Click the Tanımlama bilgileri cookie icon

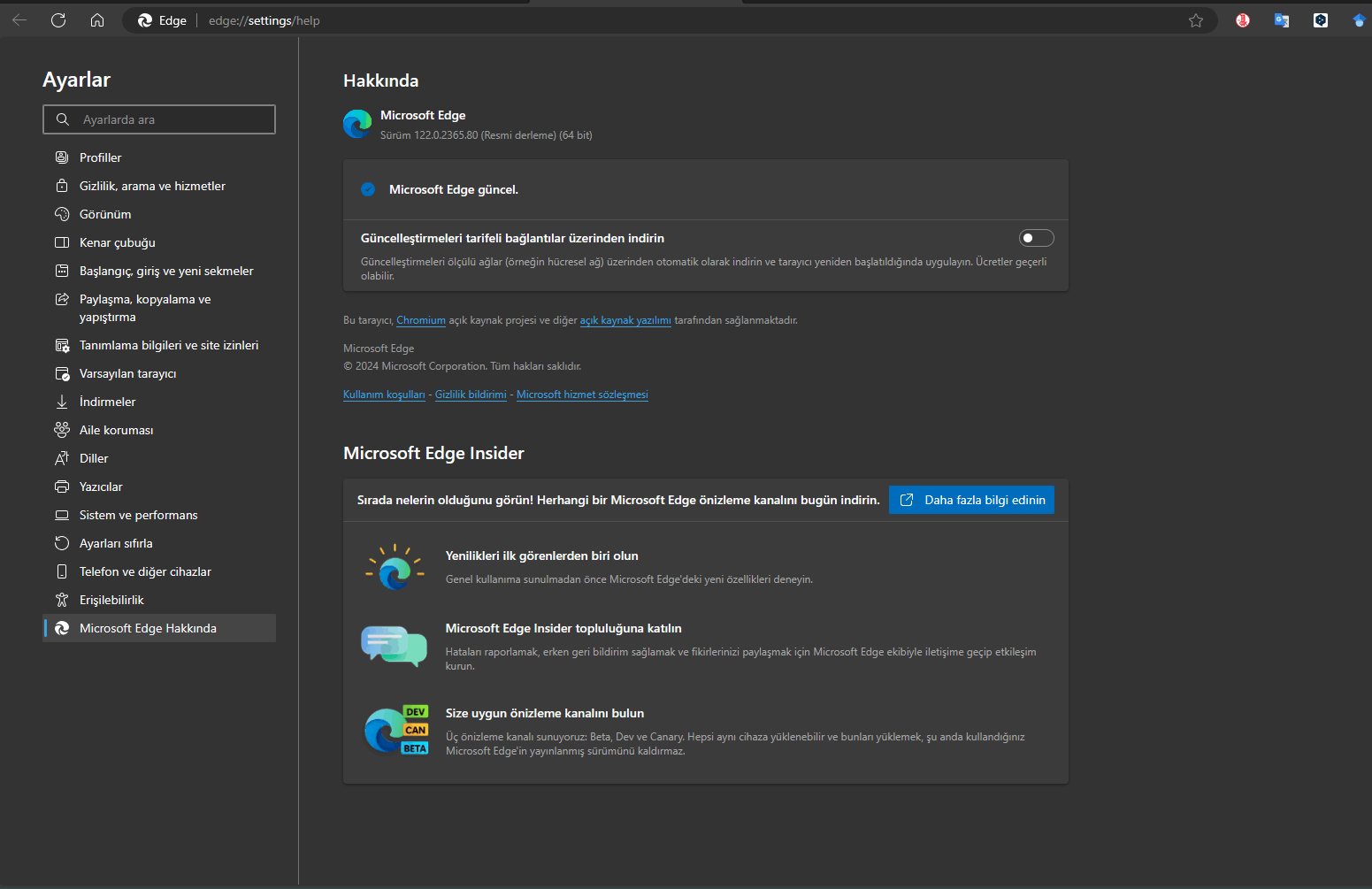tap(62, 345)
